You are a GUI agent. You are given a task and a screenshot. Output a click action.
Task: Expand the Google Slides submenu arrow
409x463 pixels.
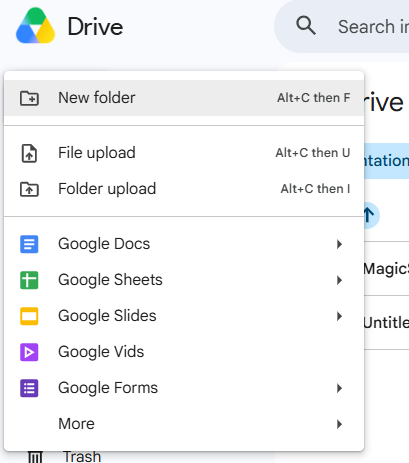[x=339, y=316]
